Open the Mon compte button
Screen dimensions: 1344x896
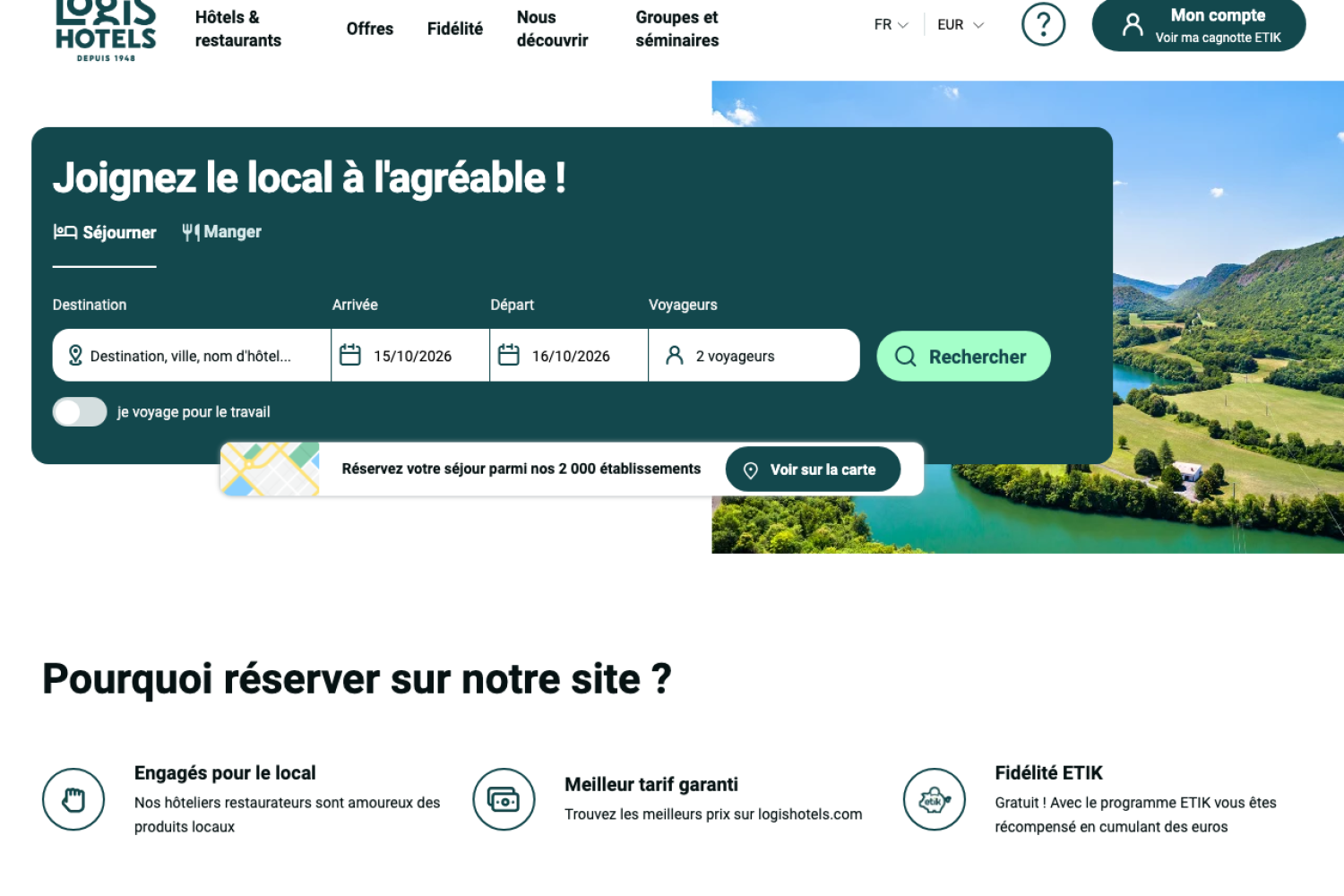click(x=1199, y=25)
